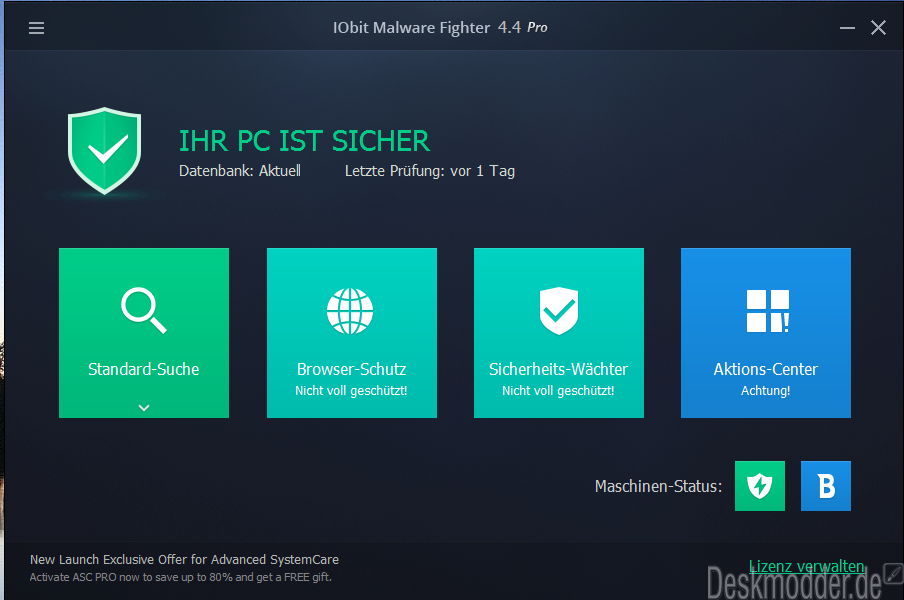Image resolution: width=904 pixels, height=600 pixels.
Task: Open the Sicherheits-Wächter shield tile
Action: (x=559, y=333)
